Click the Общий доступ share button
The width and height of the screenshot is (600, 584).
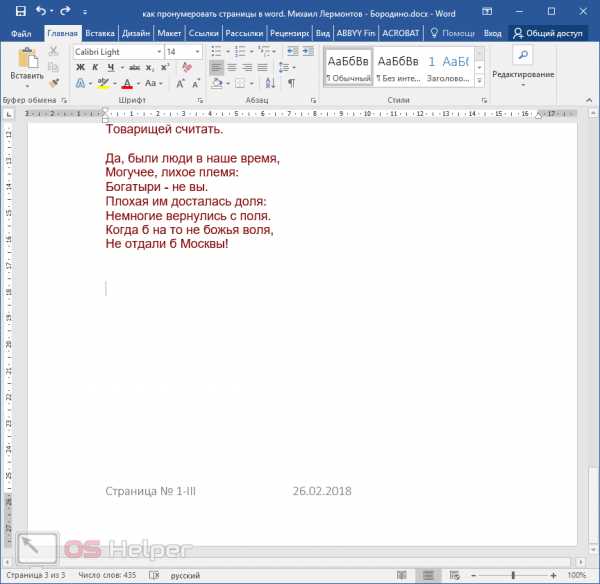tap(548, 33)
